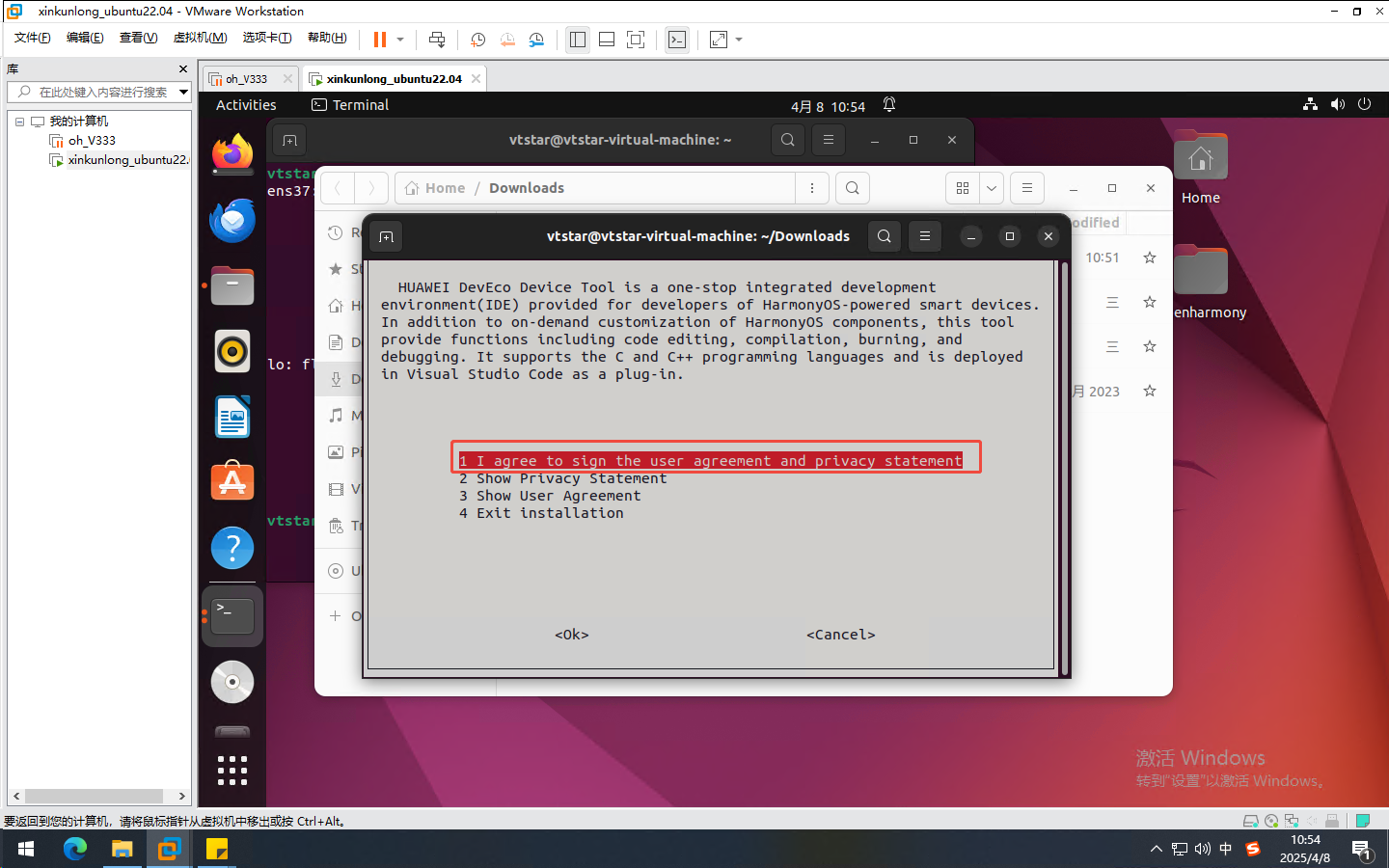
Task: Open the Terminal app menu in top bar
Action: click(350, 105)
